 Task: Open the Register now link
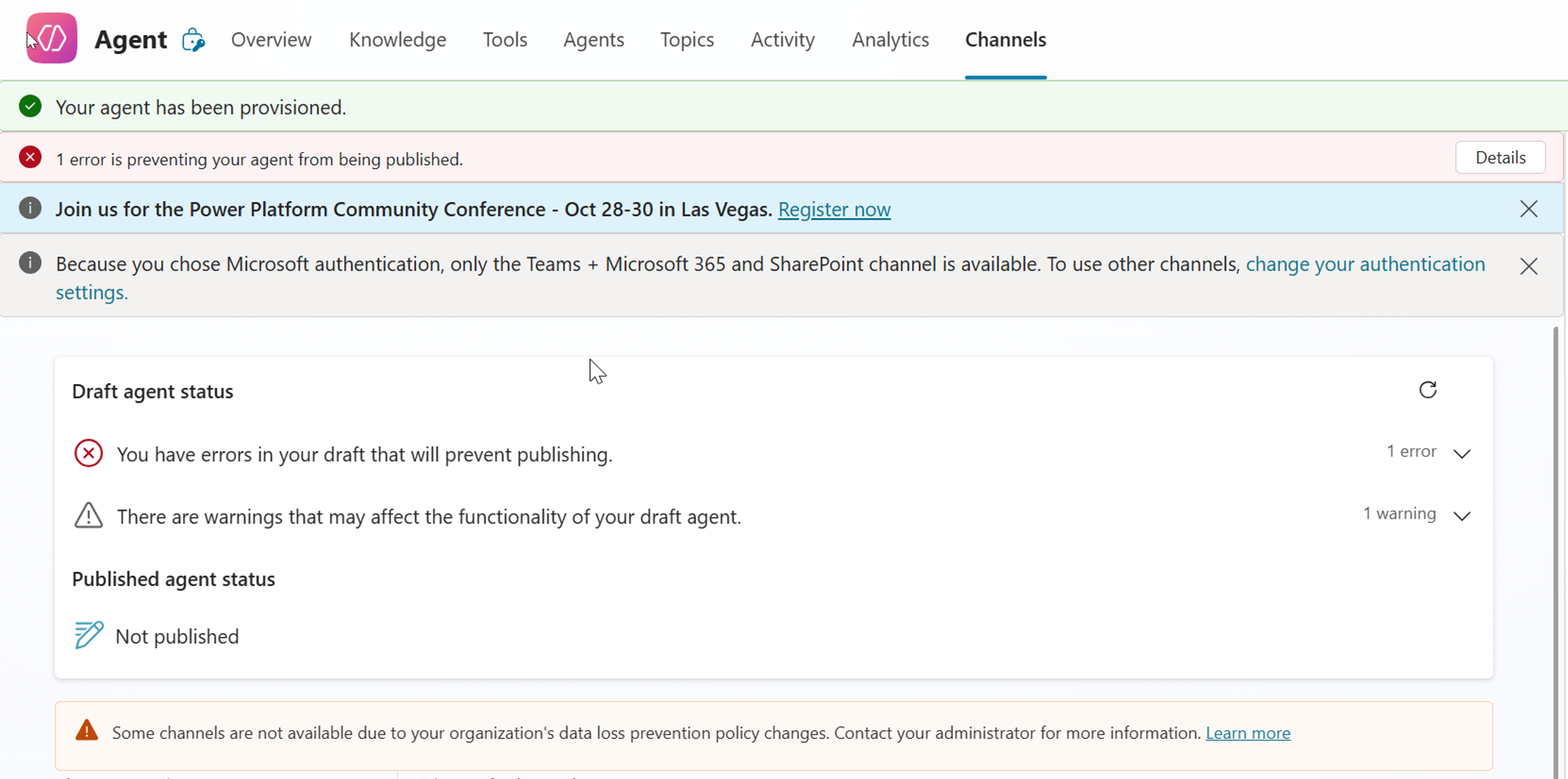pos(834,209)
